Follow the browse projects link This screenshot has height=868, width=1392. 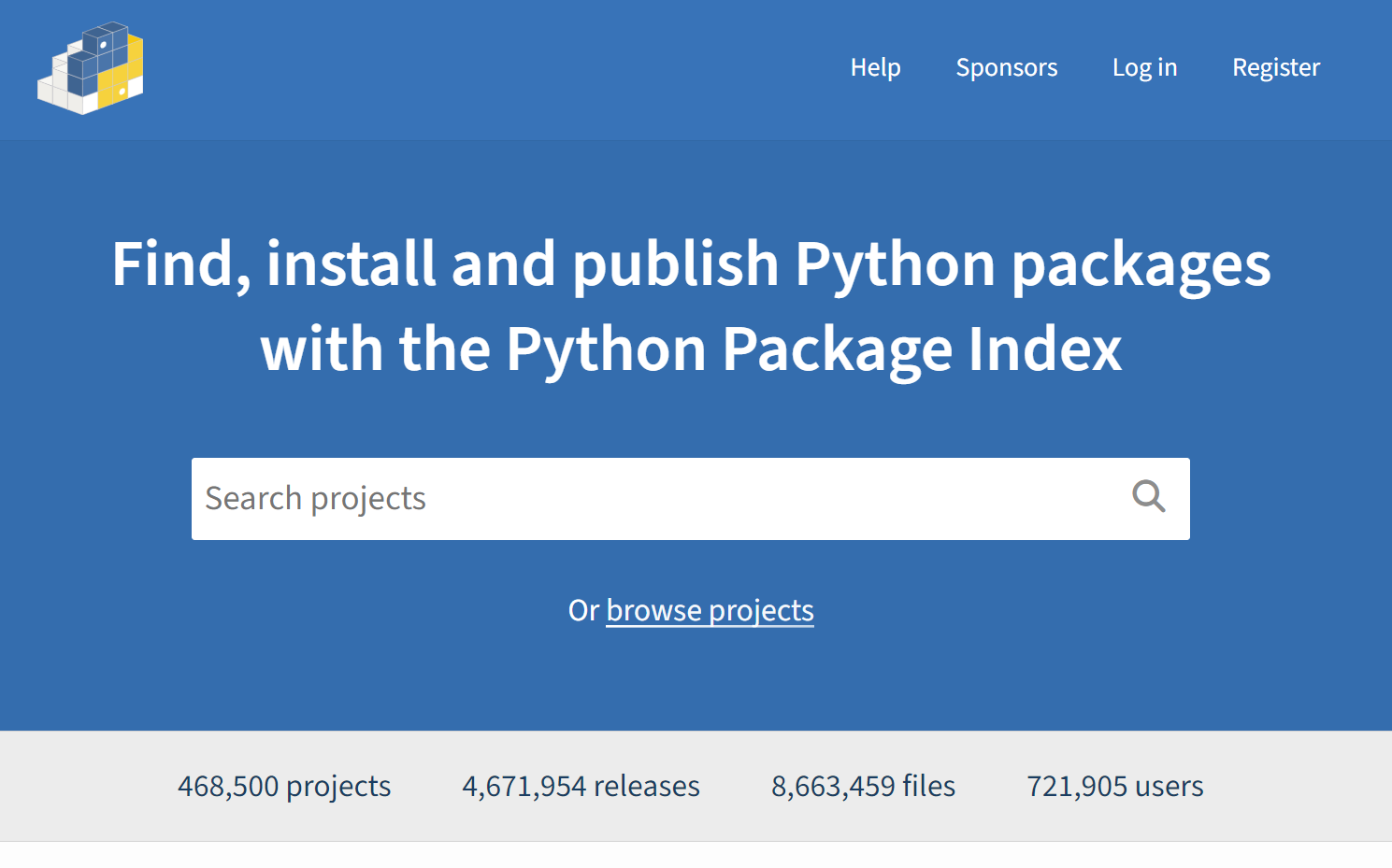coord(710,610)
